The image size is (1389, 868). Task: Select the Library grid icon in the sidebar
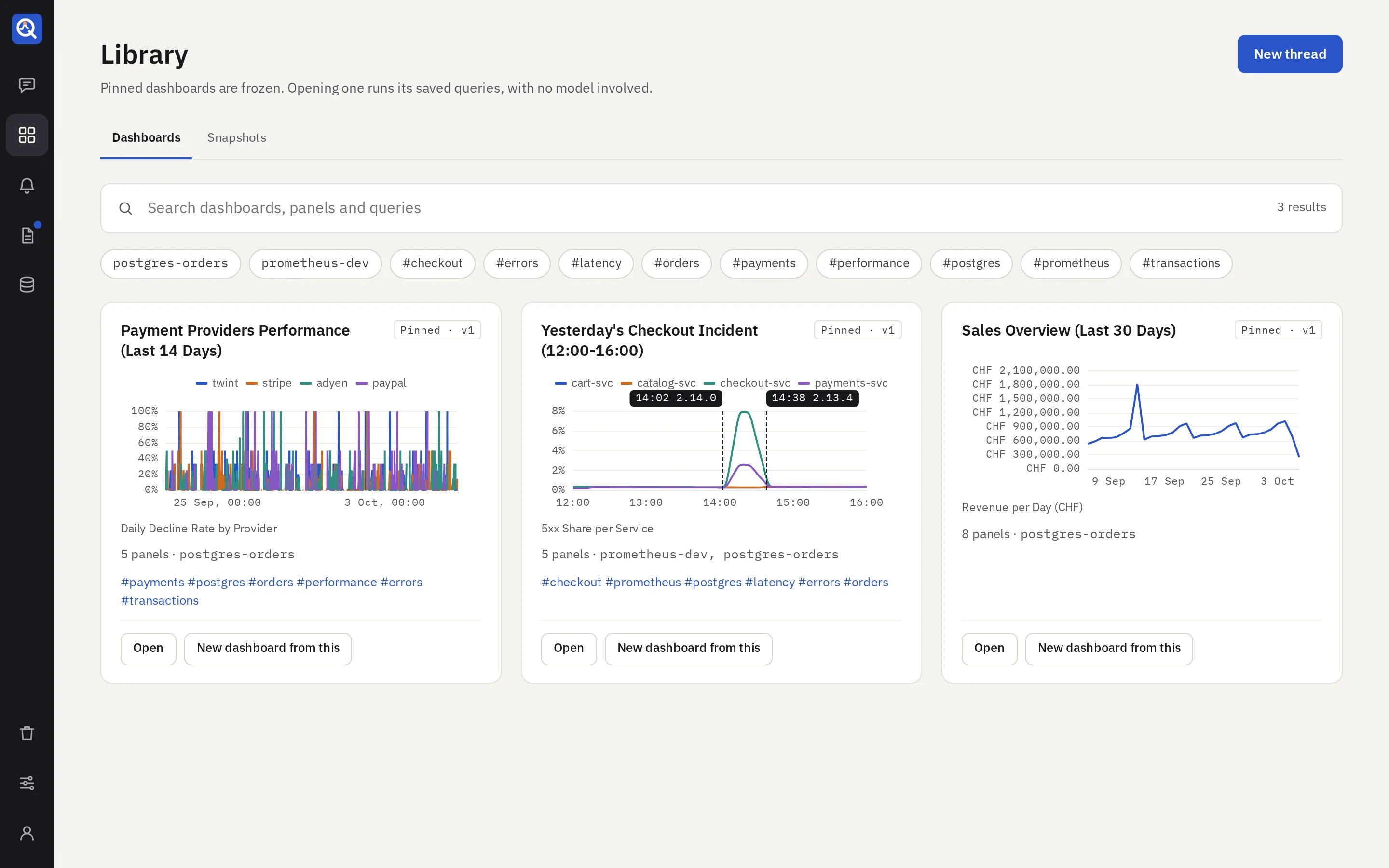[x=27, y=135]
